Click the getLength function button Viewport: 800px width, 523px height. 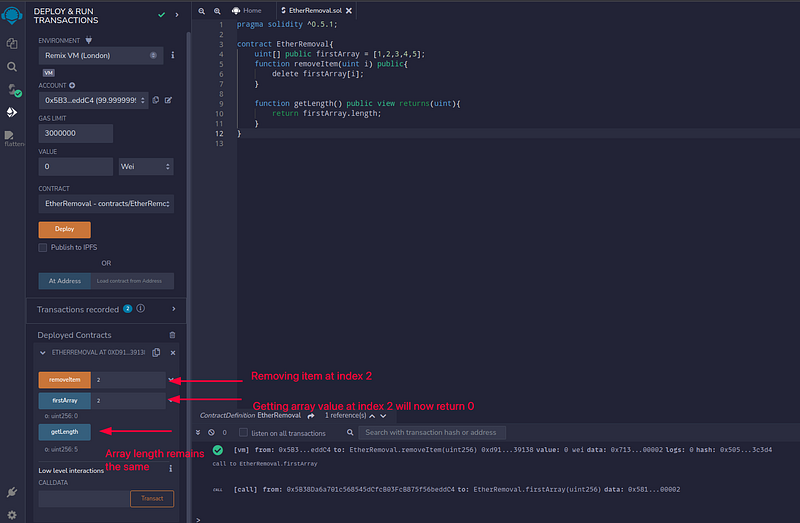(x=64, y=432)
